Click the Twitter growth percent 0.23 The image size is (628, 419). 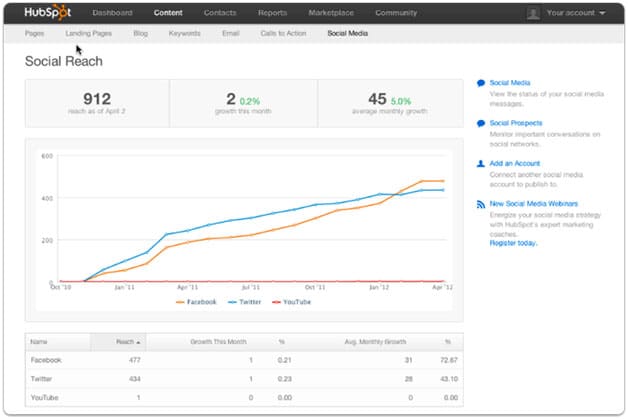284,379
